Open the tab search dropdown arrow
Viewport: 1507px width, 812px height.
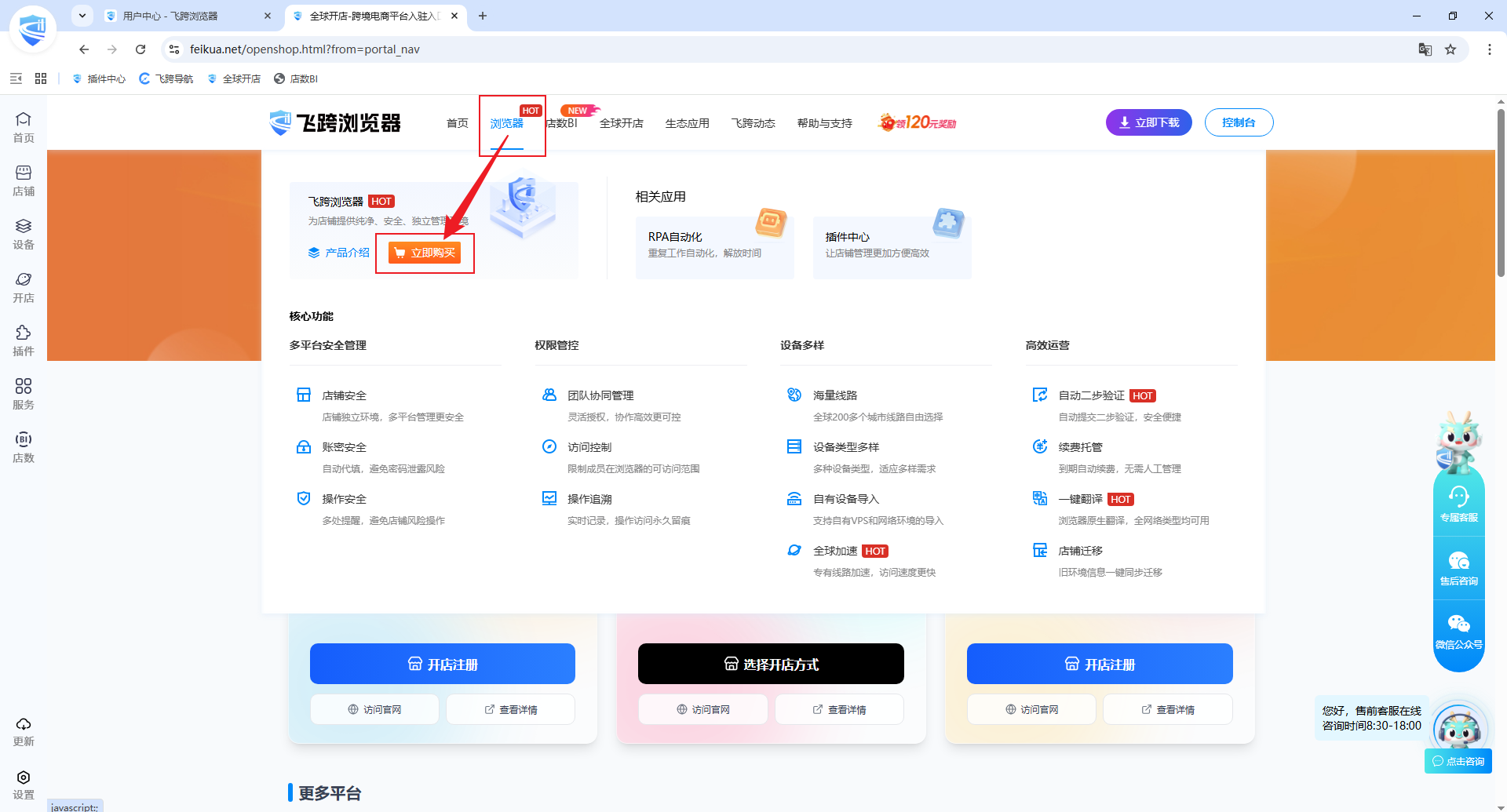click(x=82, y=16)
